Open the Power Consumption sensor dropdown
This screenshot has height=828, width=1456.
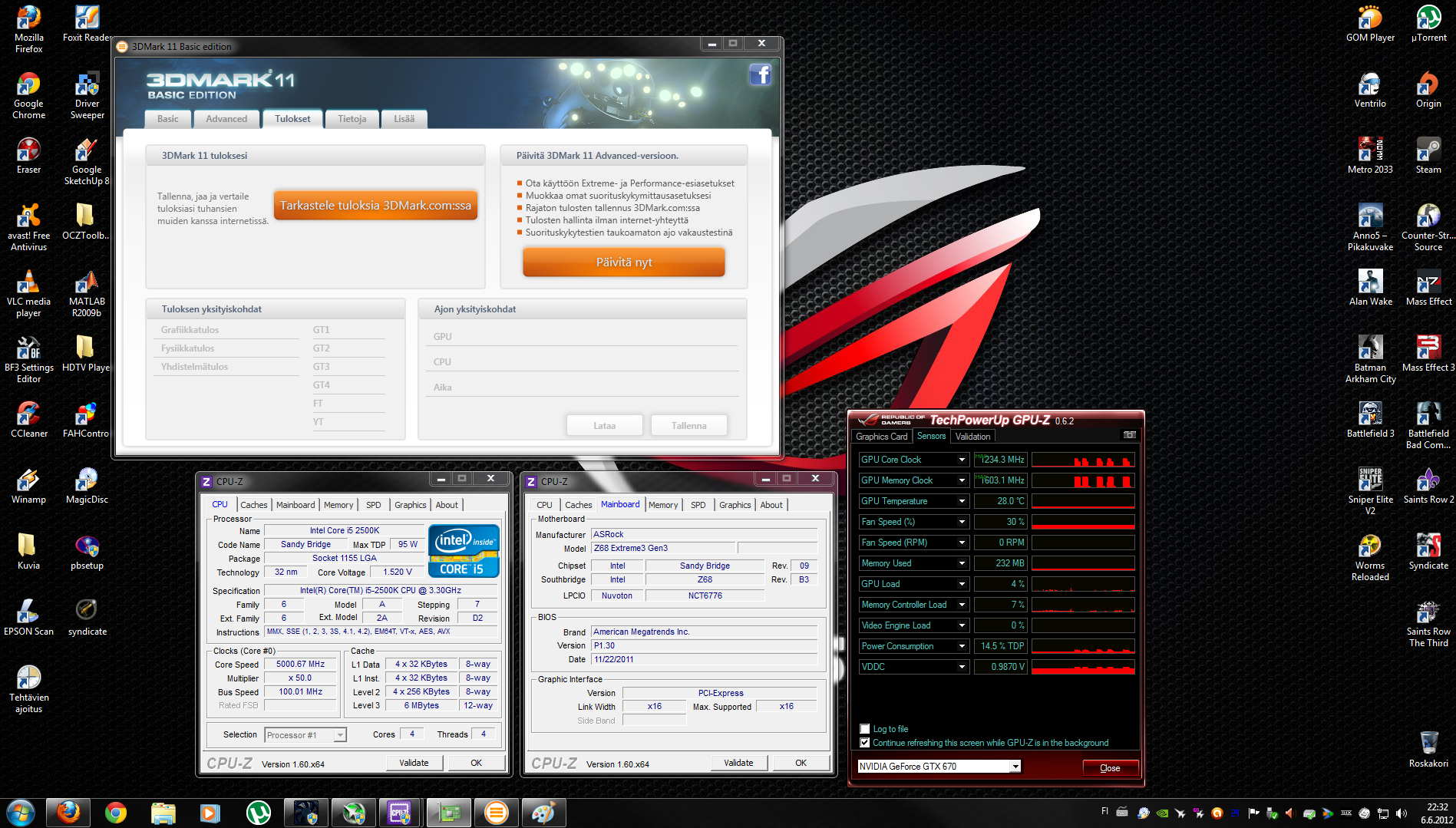pos(962,646)
